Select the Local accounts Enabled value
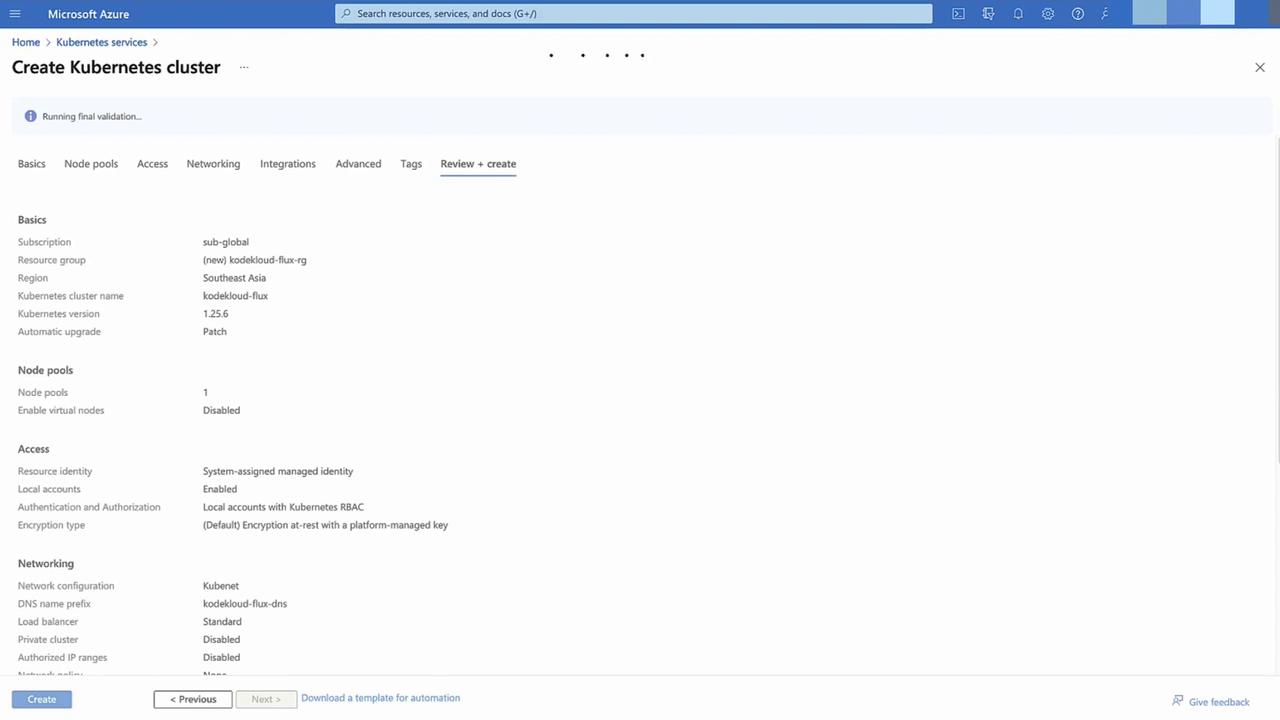 [x=220, y=489]
